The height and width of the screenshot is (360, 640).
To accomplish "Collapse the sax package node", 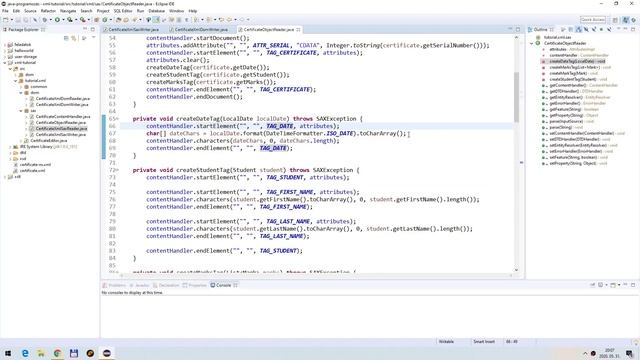I will tap(21, 111).
